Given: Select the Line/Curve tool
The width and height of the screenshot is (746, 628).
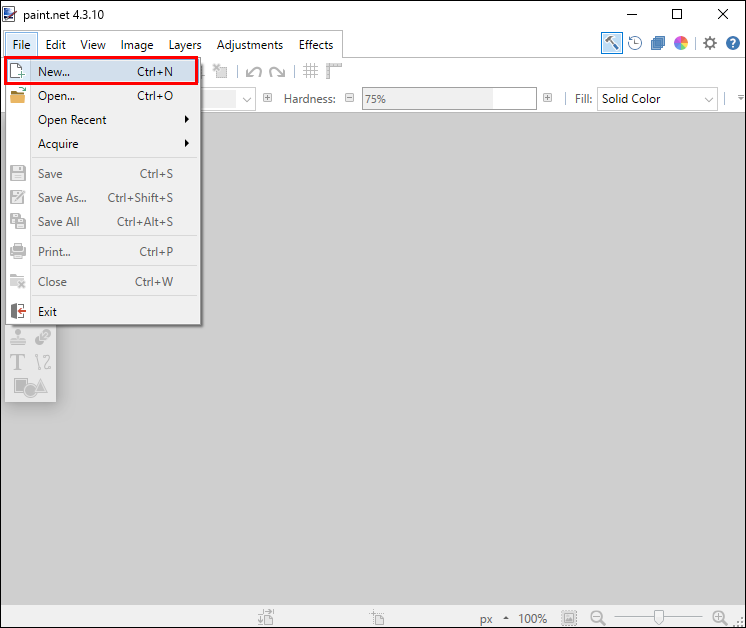Looking at the screenshot, I should 43,362.
